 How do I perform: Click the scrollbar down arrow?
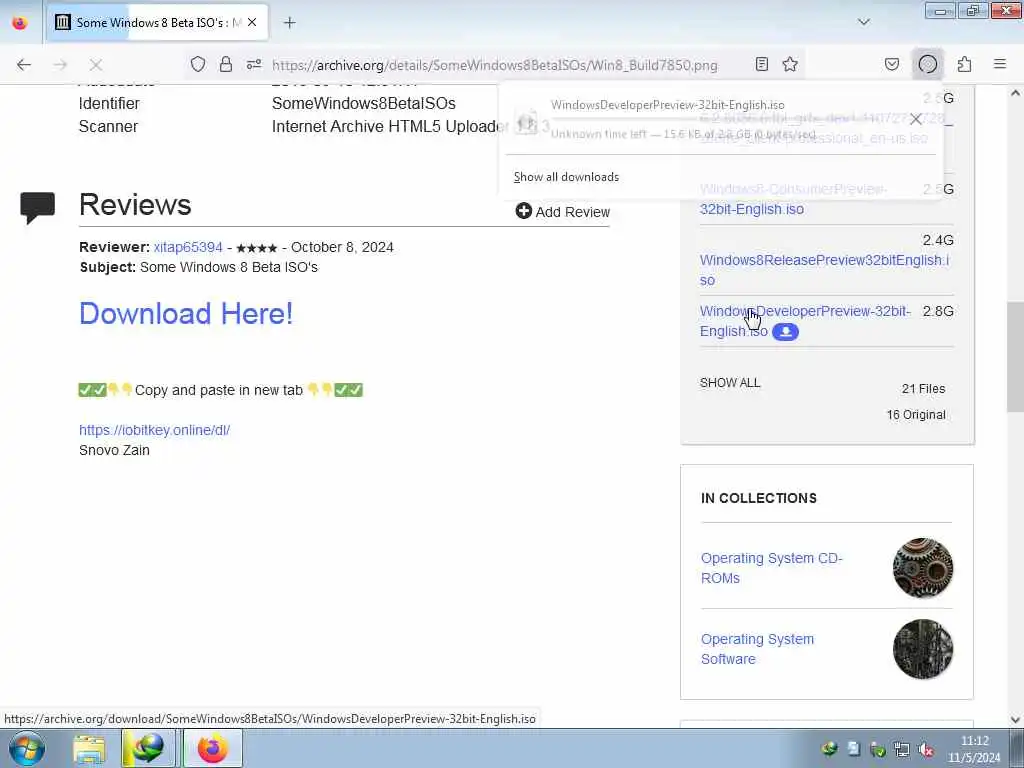point(1015,720)
